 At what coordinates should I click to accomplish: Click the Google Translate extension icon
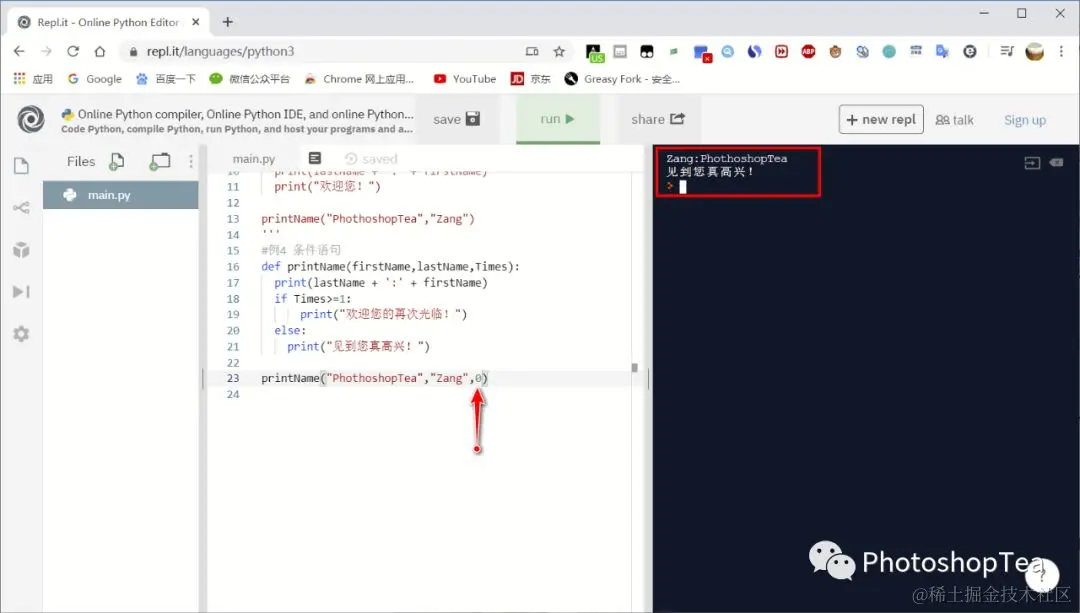tap(942, 51)
